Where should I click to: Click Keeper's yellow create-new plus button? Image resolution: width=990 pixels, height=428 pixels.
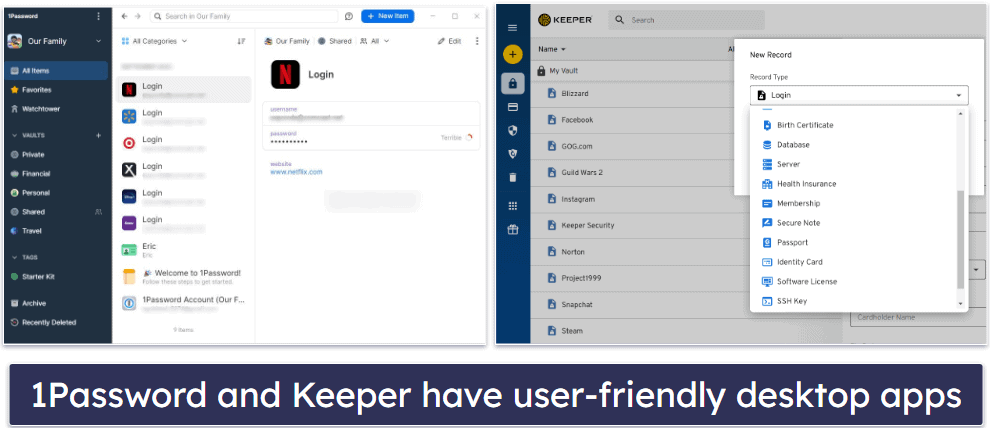pyautogui.click(x=513, y=55)
